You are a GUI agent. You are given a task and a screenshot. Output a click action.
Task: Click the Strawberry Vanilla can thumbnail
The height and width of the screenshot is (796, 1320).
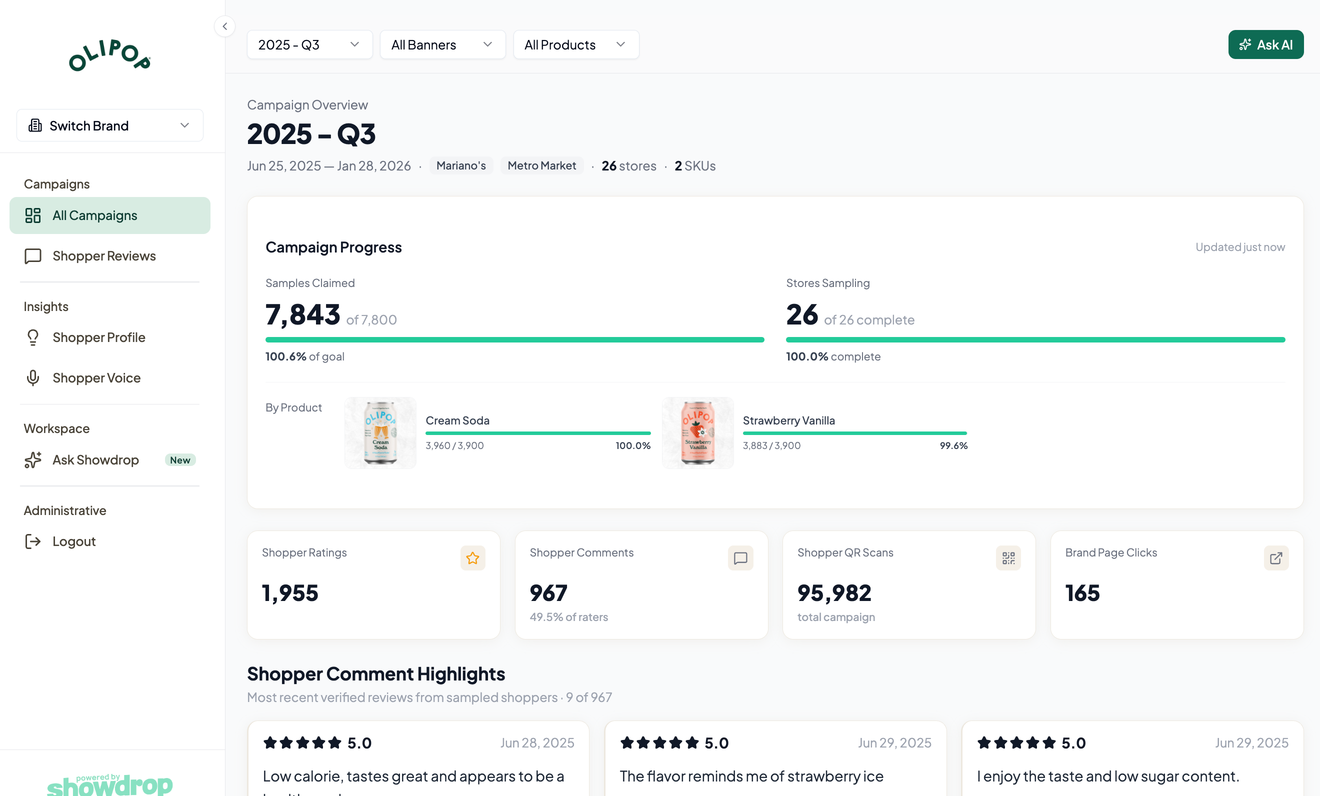click(x=698, y=433)
